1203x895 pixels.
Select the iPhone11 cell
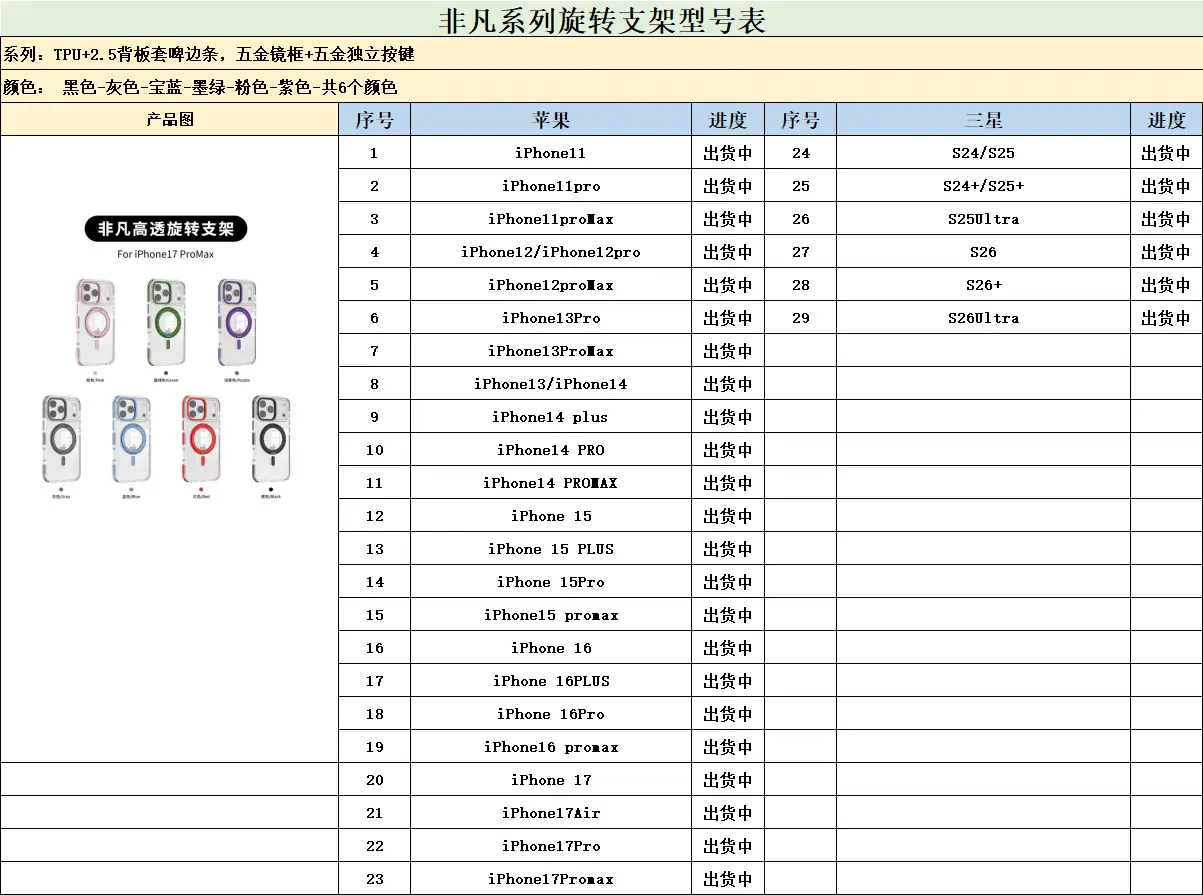(x=551, y=153)
